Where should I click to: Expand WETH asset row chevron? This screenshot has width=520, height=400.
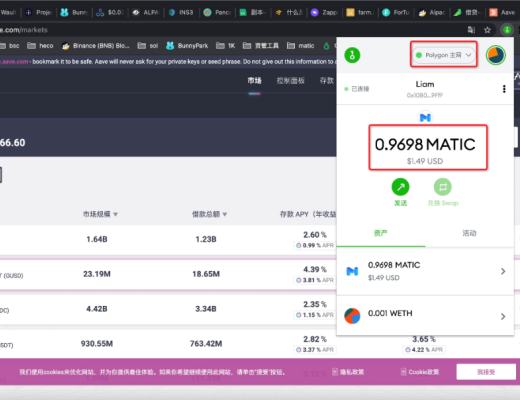(x=503, y=316)
